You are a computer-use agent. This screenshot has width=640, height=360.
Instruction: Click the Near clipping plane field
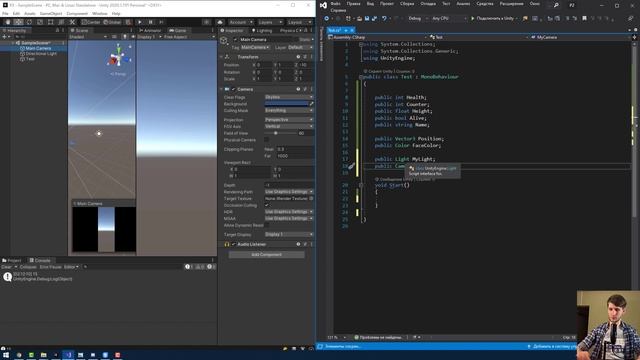pos(295,149)
